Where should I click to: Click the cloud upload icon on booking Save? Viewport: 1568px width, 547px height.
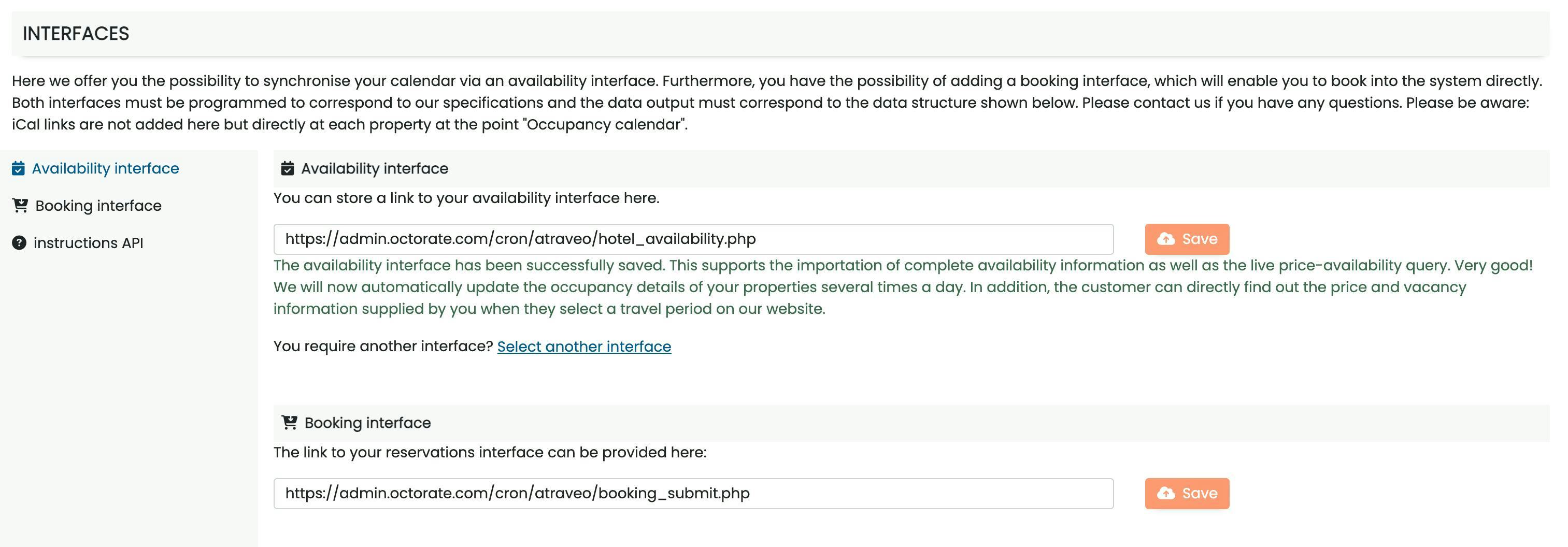[x=1166, y=494]
